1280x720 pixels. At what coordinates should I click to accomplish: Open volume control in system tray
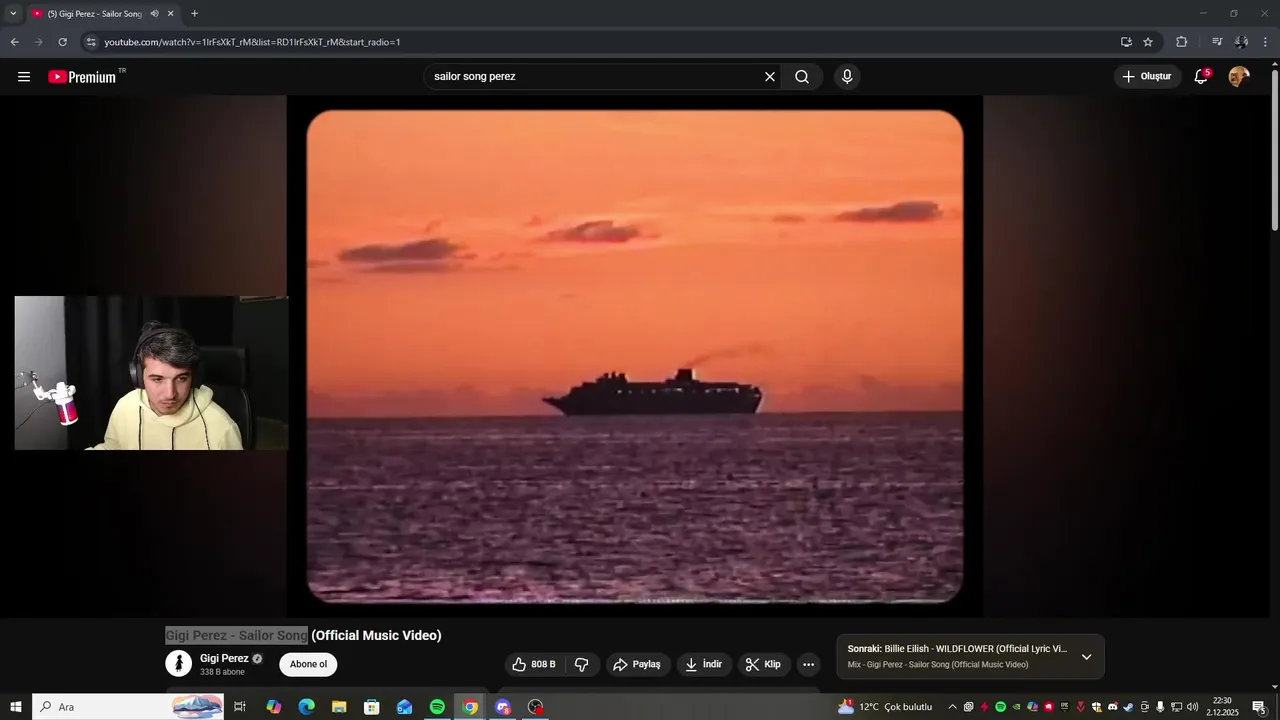pyautogui.click(x=1192, y=707)
